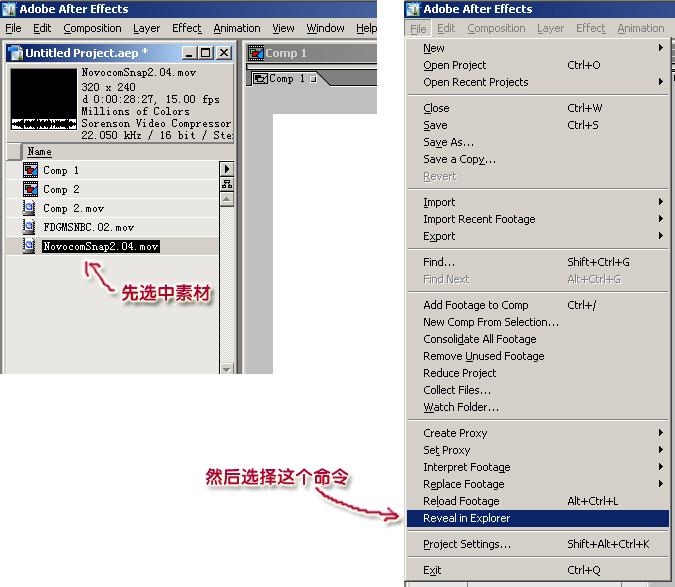Close the Untitled Project.aep window
Image resolution: width=675 pixels, height=587 pixels.
click(x=224, y=53)
